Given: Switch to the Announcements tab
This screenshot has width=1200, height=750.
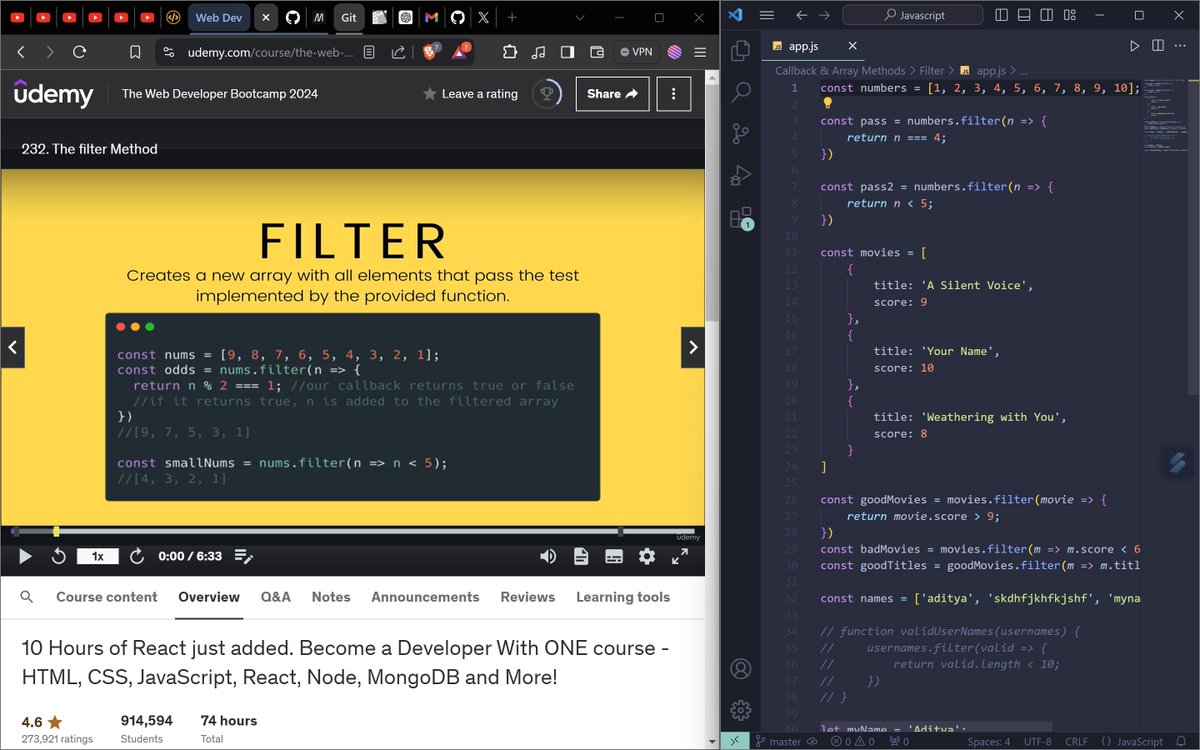Looking at the screenshot, I should tap(425, 597).
